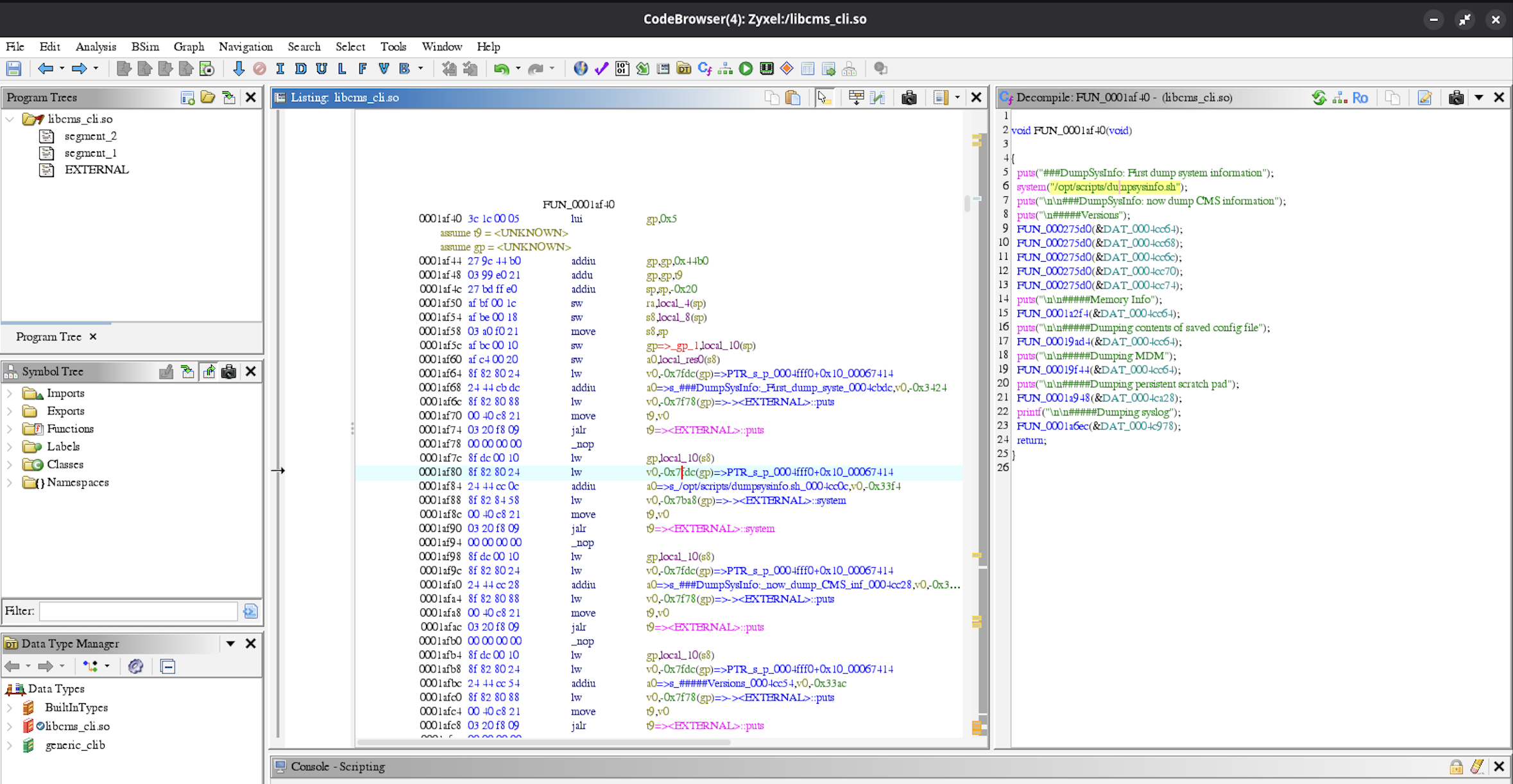
Task: Click the filter options icon beside Filter field
Action: coord(250,611)
